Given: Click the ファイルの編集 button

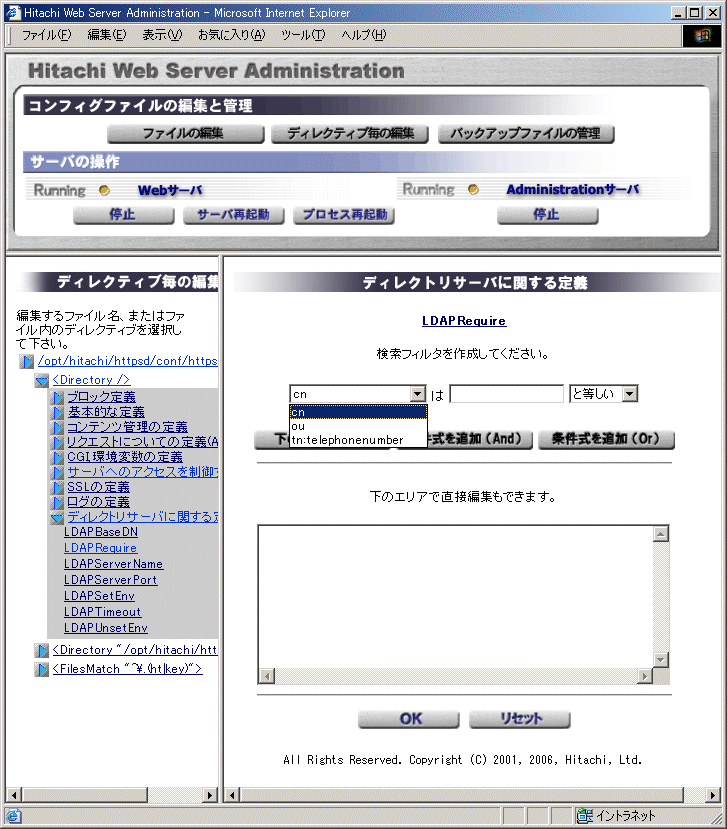Looking at the screenshot, I should [x=185, y=134].
